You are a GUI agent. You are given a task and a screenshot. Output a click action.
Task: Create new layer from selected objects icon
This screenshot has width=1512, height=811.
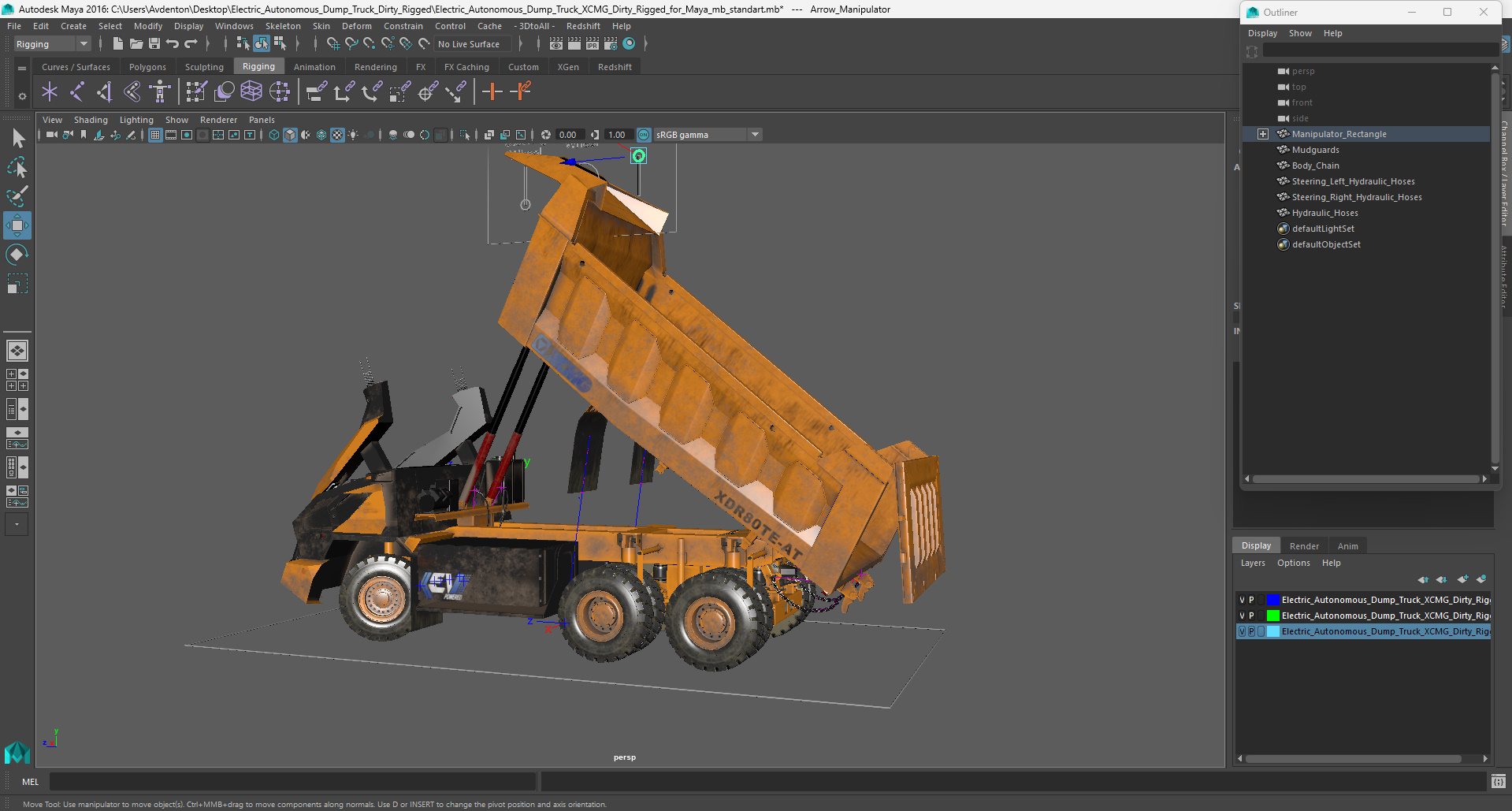pos(1481,579)
